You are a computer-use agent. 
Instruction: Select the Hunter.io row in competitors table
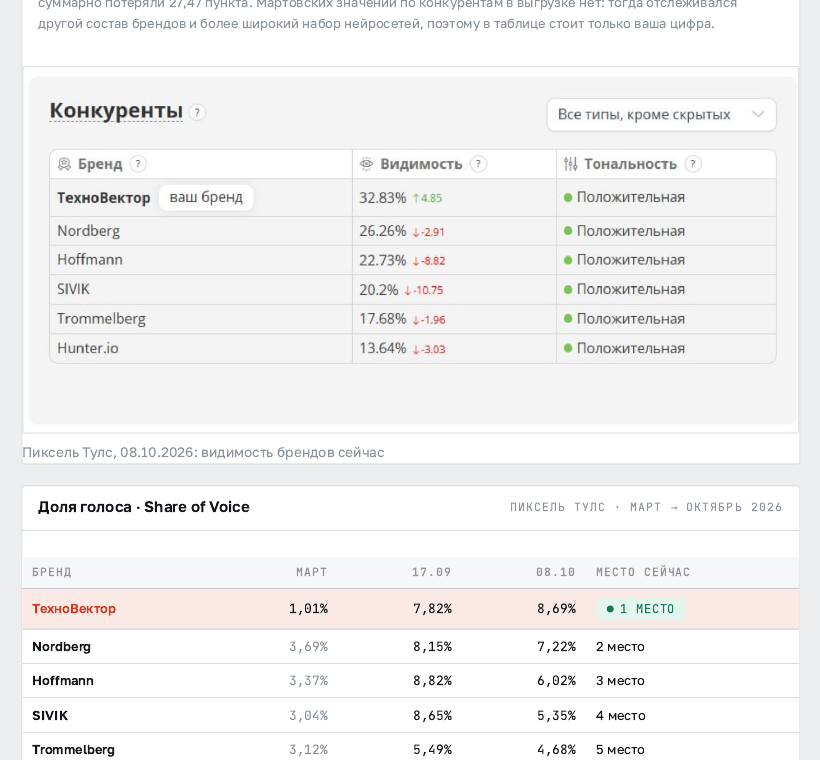coord(413,348)
